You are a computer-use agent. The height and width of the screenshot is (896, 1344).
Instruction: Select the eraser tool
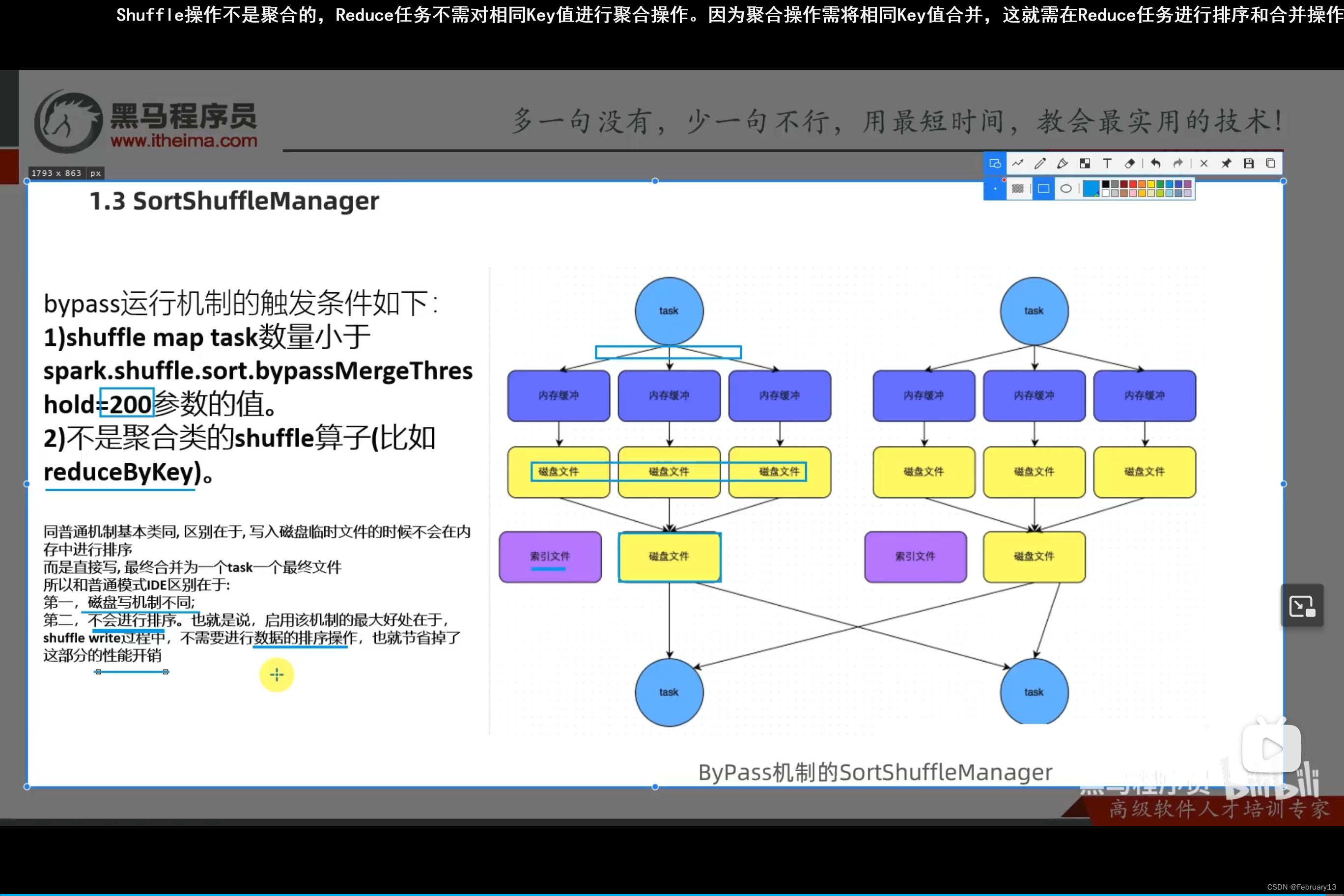coord(1130,164)
